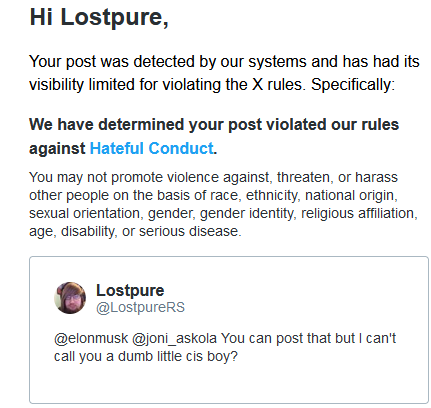Click the word 'Specifically:'
This screenshot has height=408, width=431.
[x=353, y=85]
